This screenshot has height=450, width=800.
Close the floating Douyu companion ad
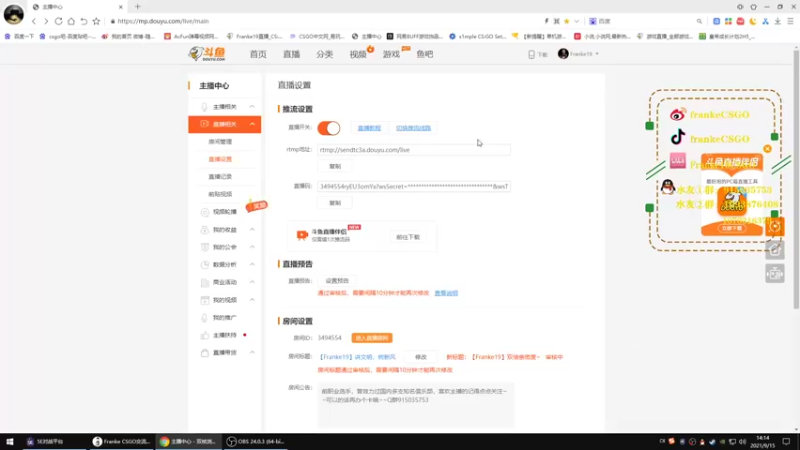coord(767,149)
